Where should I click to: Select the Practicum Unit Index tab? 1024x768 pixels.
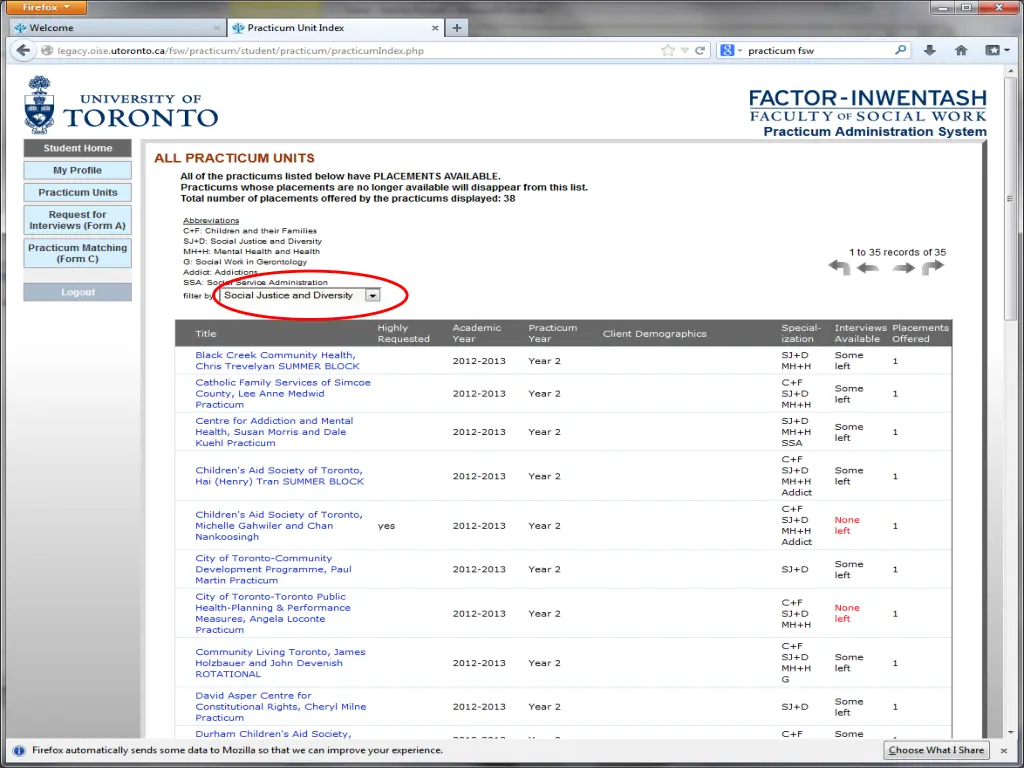(x=336, y=27)
